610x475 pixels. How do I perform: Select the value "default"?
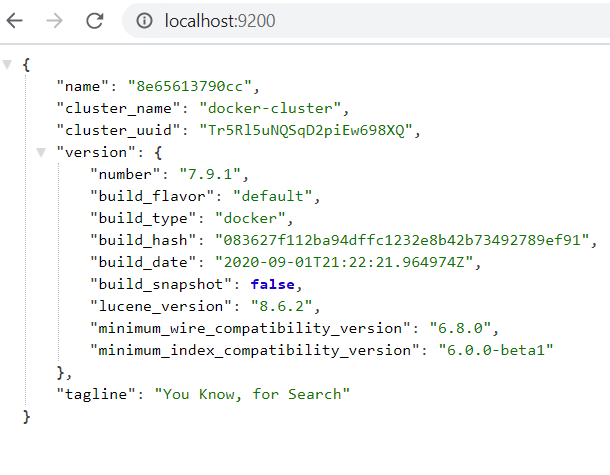(272, 196)
